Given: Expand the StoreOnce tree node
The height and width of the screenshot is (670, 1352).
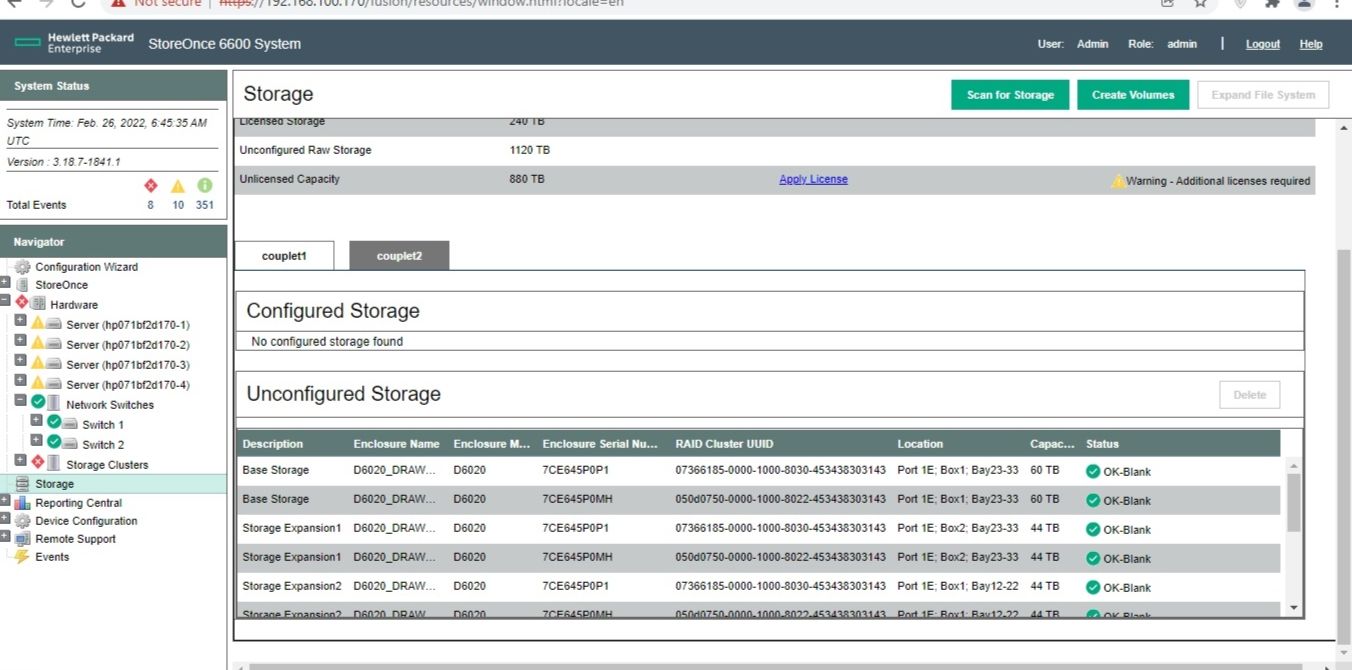Looking at the screenshot, I should pyautogui.click(x=5, y=283).
